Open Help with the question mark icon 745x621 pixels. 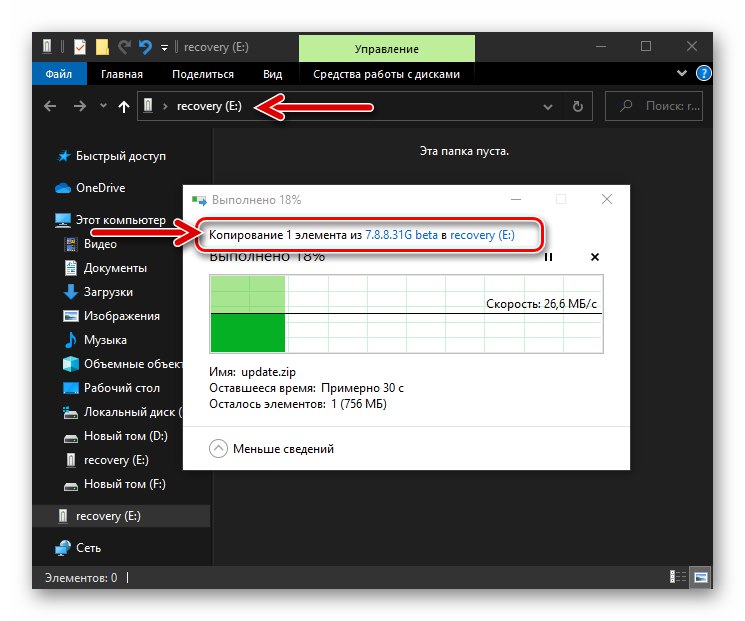(703, 73)
